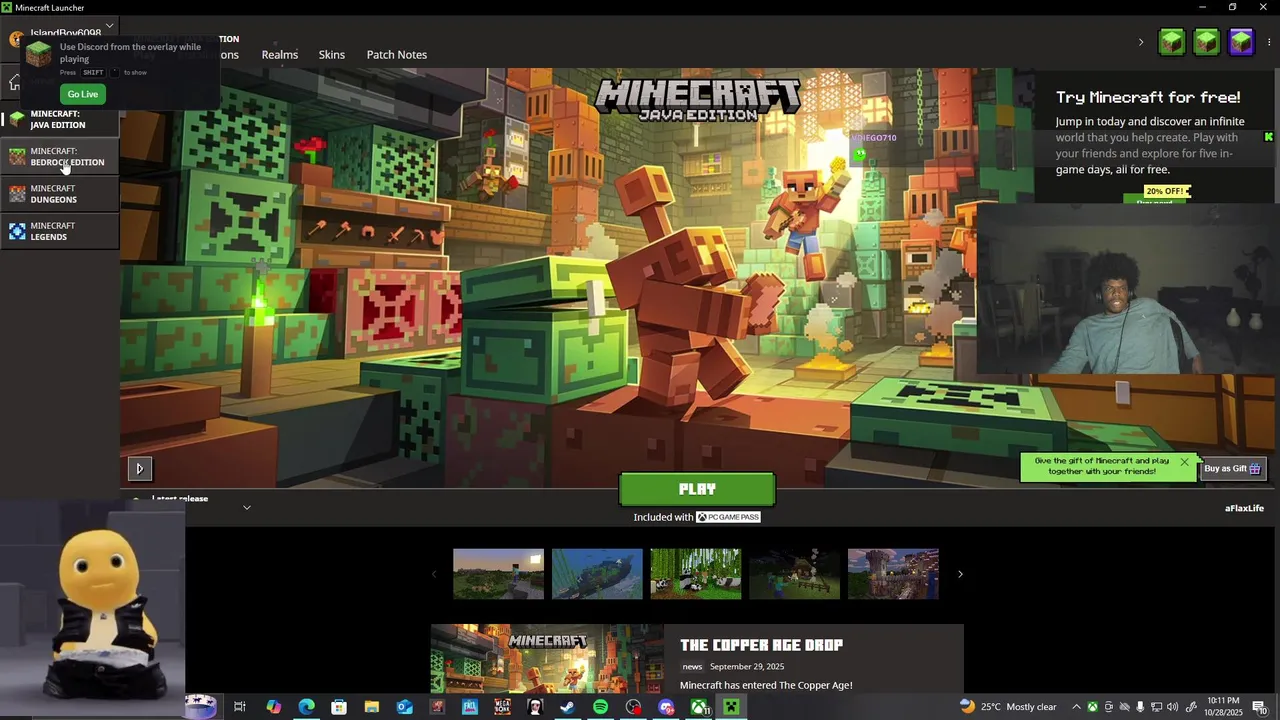Open the three-dot more options menu

tap(1269, 42)
